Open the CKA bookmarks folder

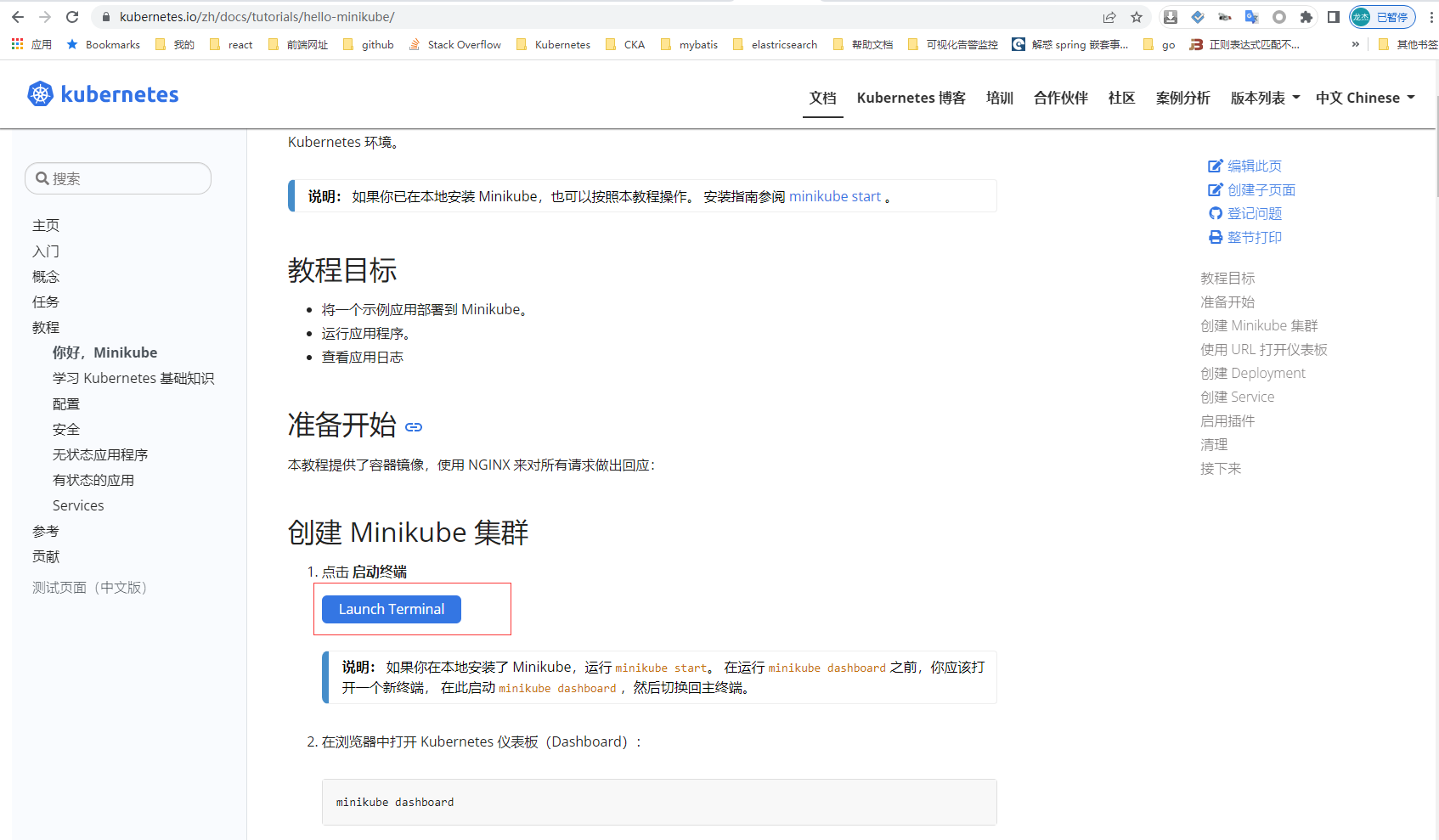point(625,44)
